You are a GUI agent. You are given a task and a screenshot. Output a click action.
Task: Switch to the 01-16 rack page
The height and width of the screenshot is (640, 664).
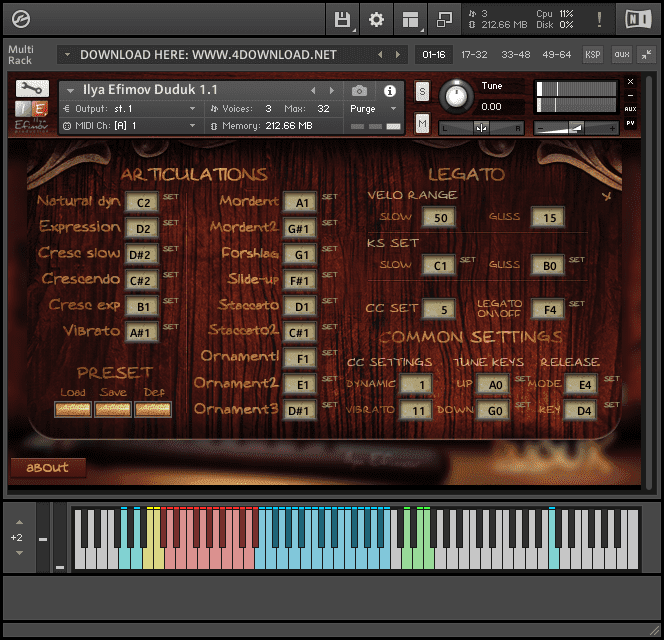[x=434, y=55]
